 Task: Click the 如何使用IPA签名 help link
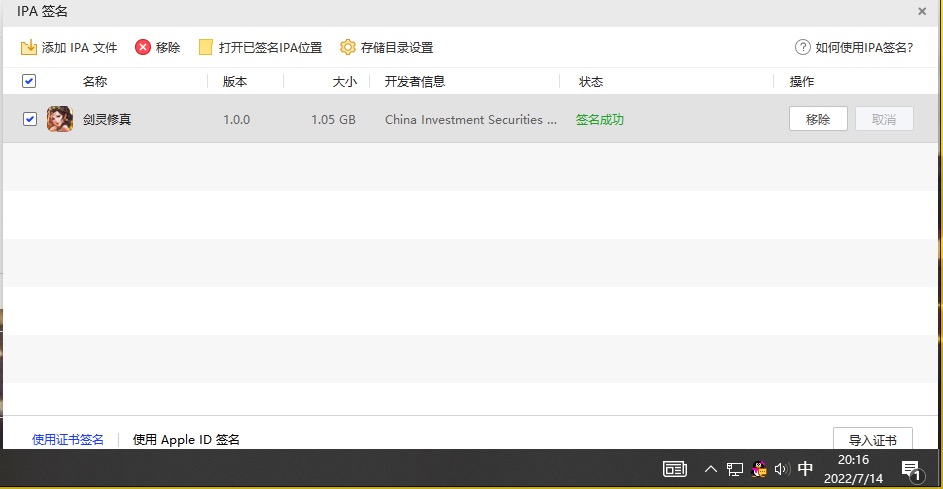[x=864, y=47]
